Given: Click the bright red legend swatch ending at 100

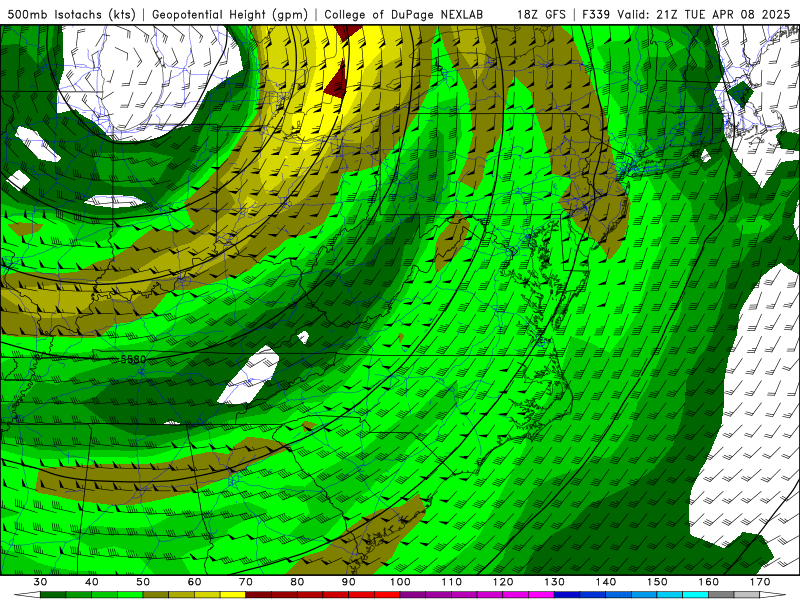Looking at the screenshot, I should pos(387,595).
